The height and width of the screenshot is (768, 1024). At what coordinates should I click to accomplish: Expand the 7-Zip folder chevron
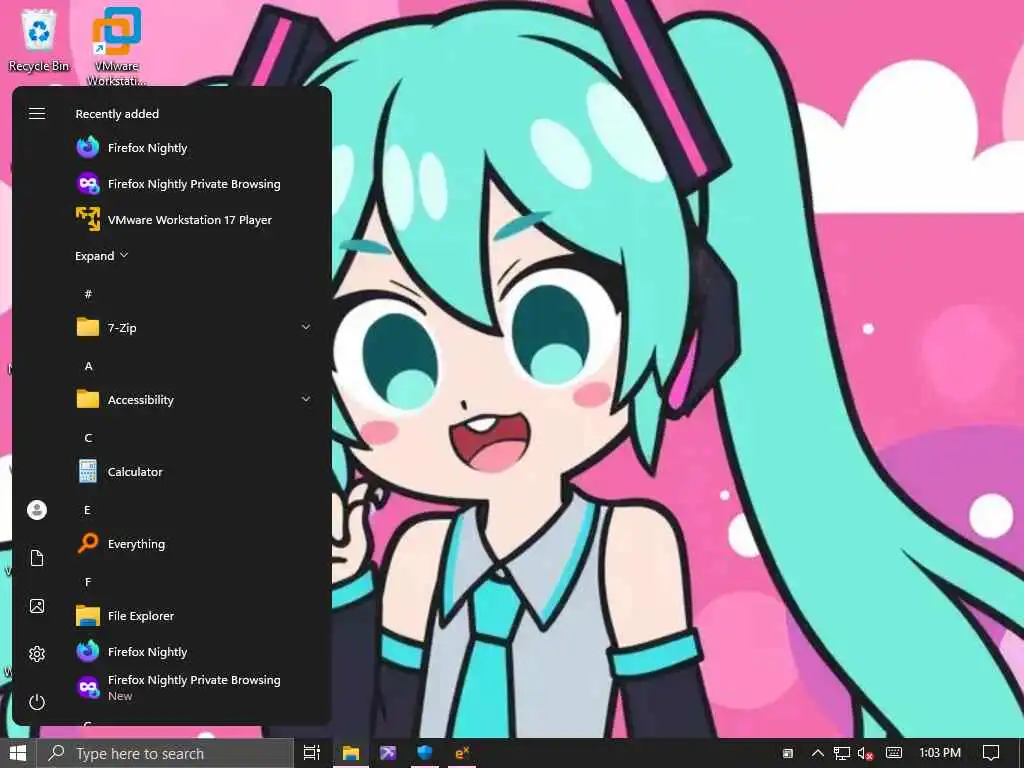point(306,327)
